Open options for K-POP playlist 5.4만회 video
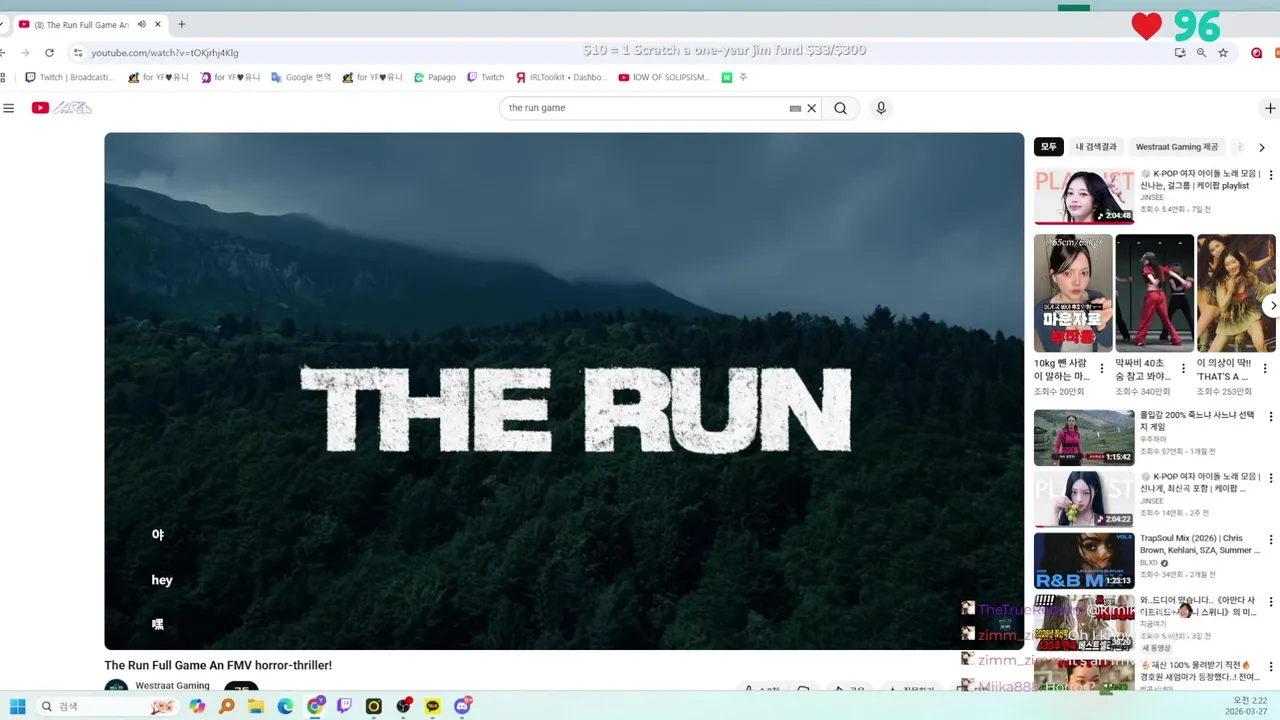Viewport: 1280px width, 720px height. point(1271,175)
